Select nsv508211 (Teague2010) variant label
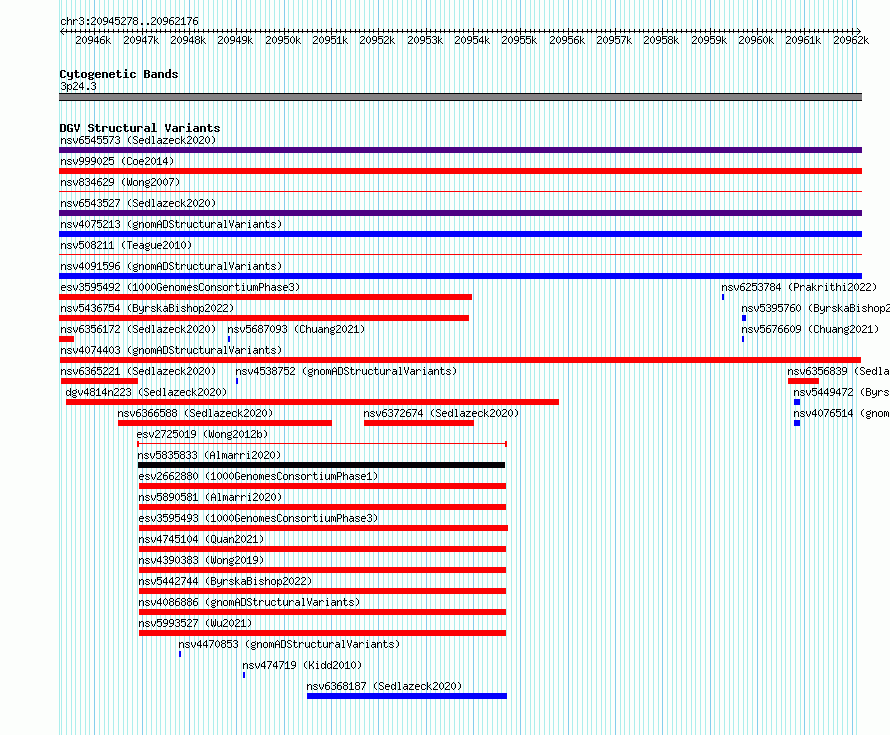This screenshot has width=890, height=735. [126, 245]
